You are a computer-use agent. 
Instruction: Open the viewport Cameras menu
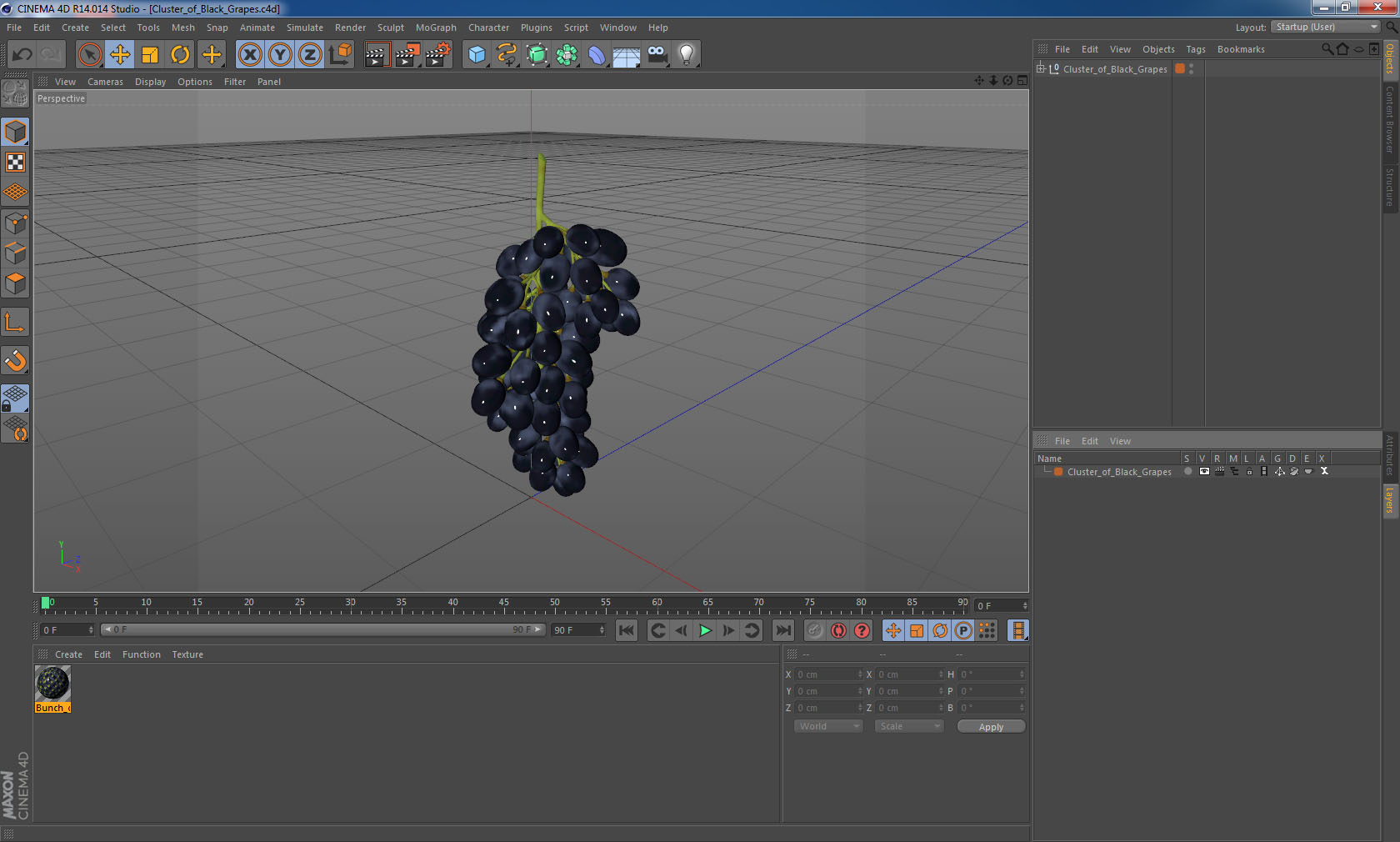(105, 82)
